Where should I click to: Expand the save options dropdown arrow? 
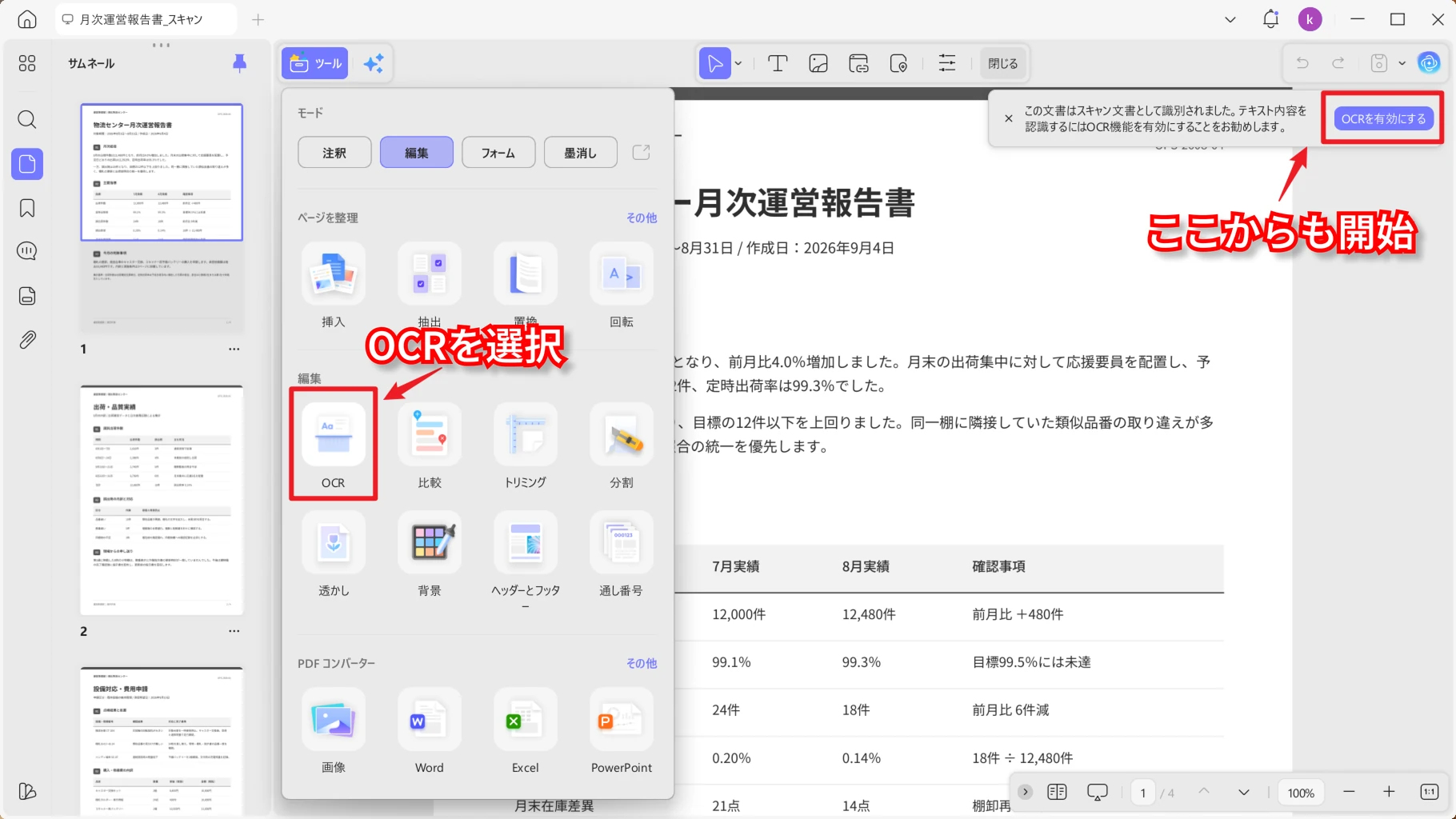pos(1402,63)
